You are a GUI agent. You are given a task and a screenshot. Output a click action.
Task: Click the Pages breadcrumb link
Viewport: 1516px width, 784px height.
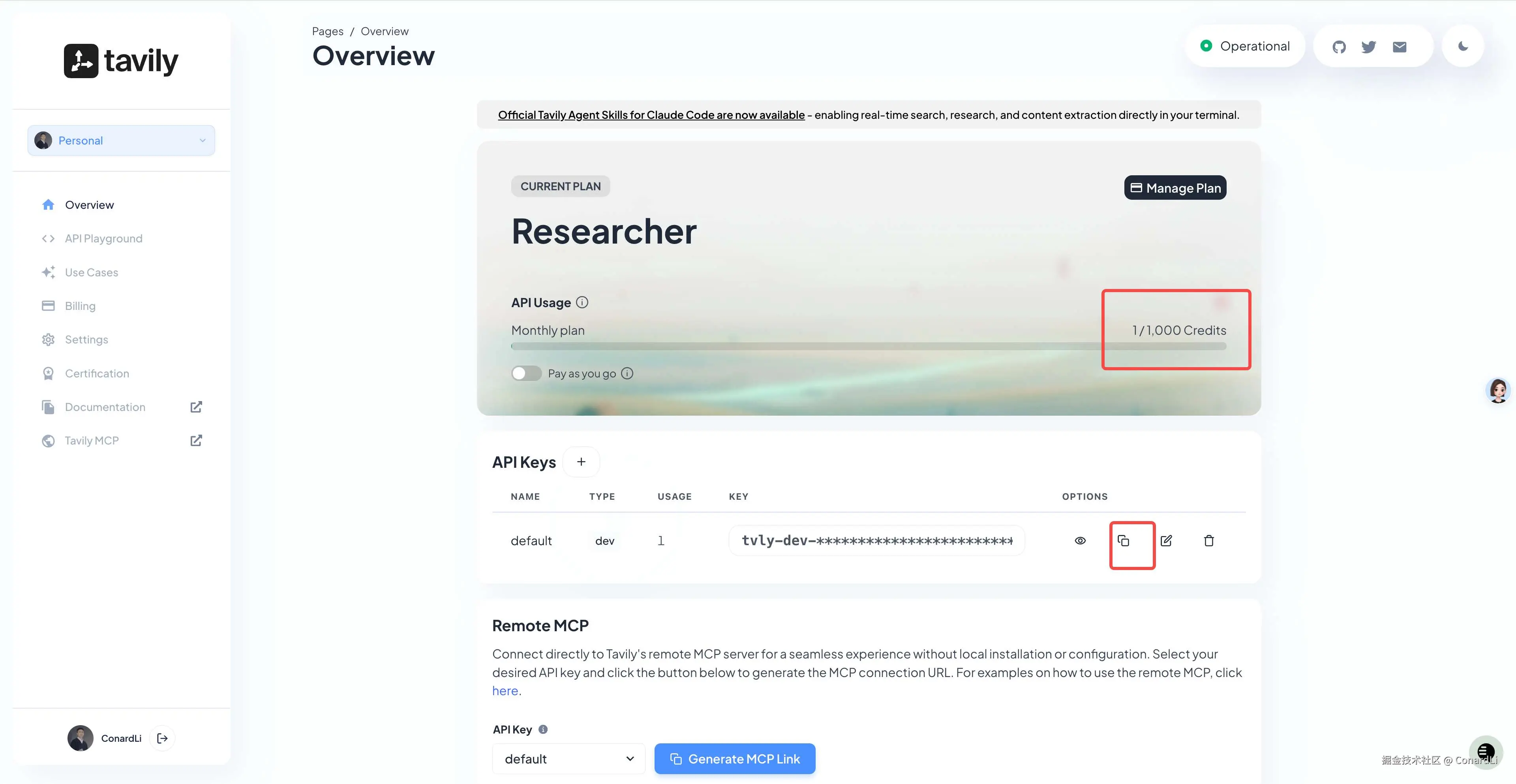[x=328, y=31]
